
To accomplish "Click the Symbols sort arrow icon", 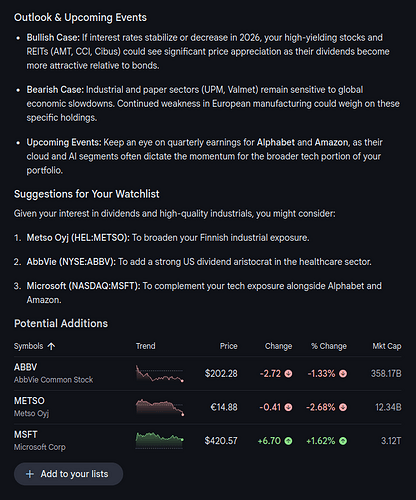I will click(51, 346).
